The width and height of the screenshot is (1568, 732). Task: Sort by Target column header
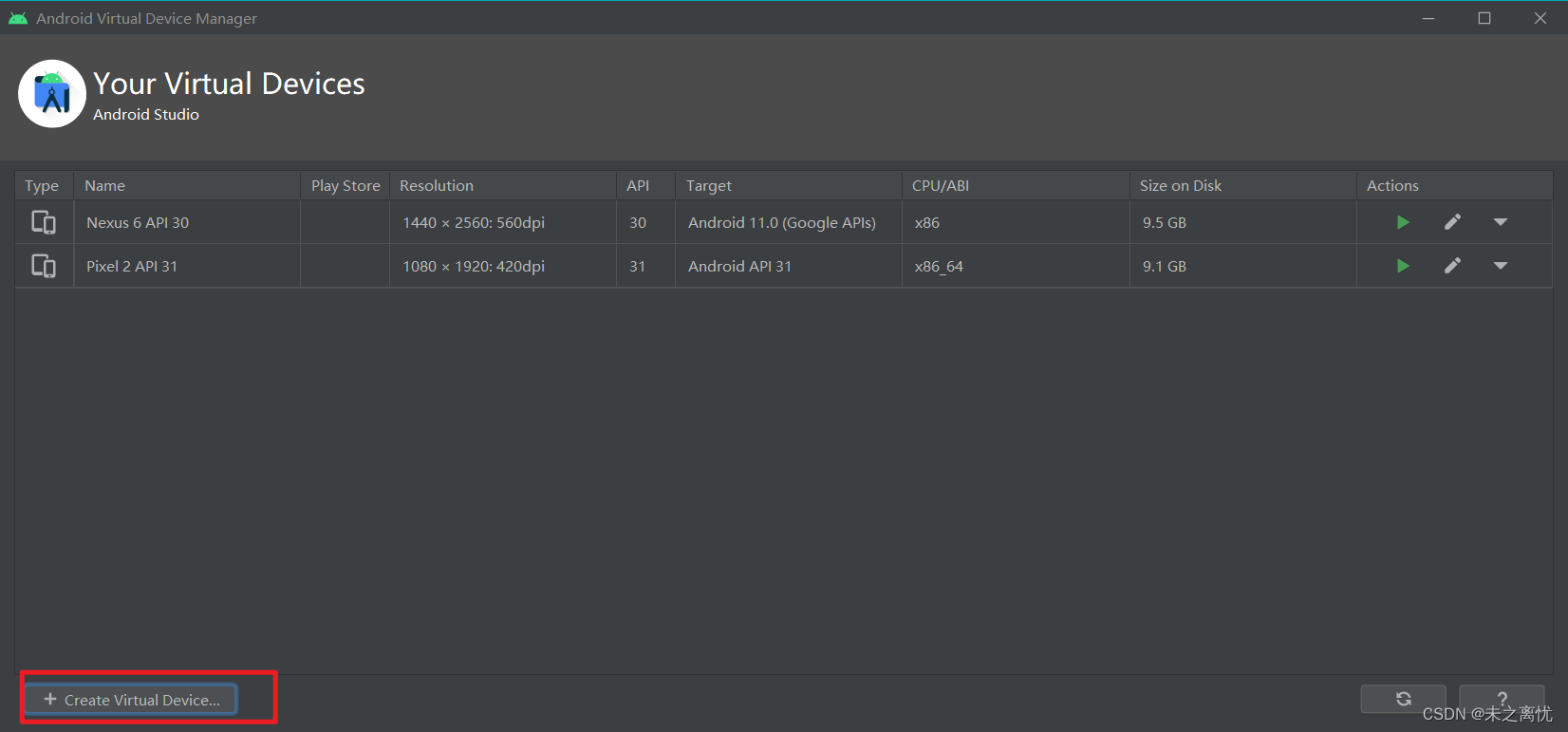tap(789, 186)
